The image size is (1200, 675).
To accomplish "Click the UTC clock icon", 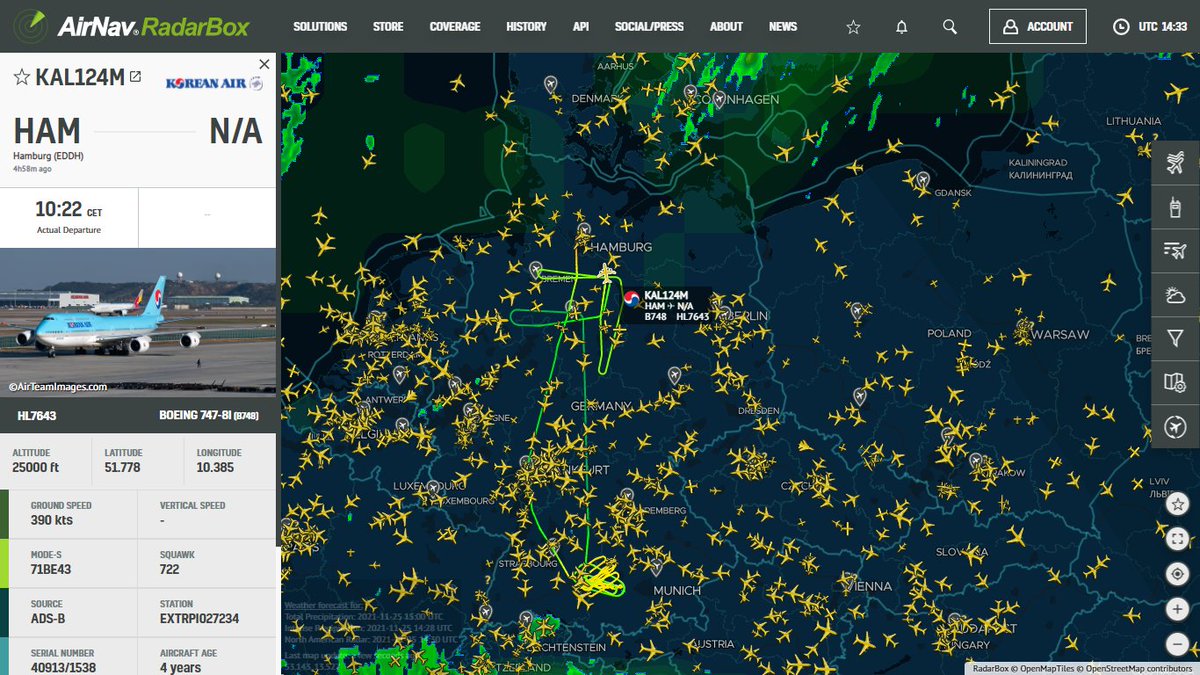I will (x=1121, y=27).
